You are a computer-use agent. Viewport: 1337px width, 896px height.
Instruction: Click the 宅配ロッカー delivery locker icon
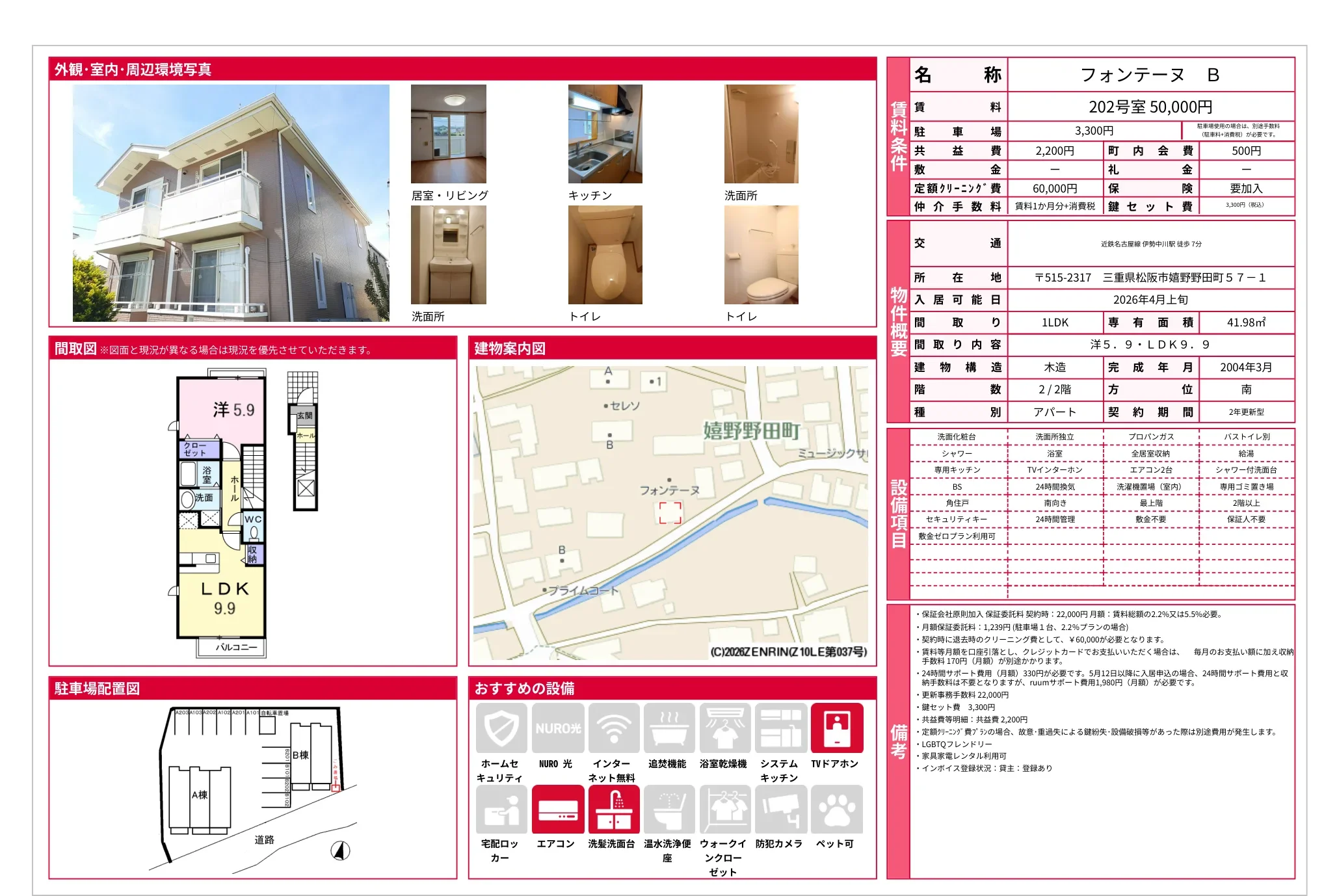(501, 810)
